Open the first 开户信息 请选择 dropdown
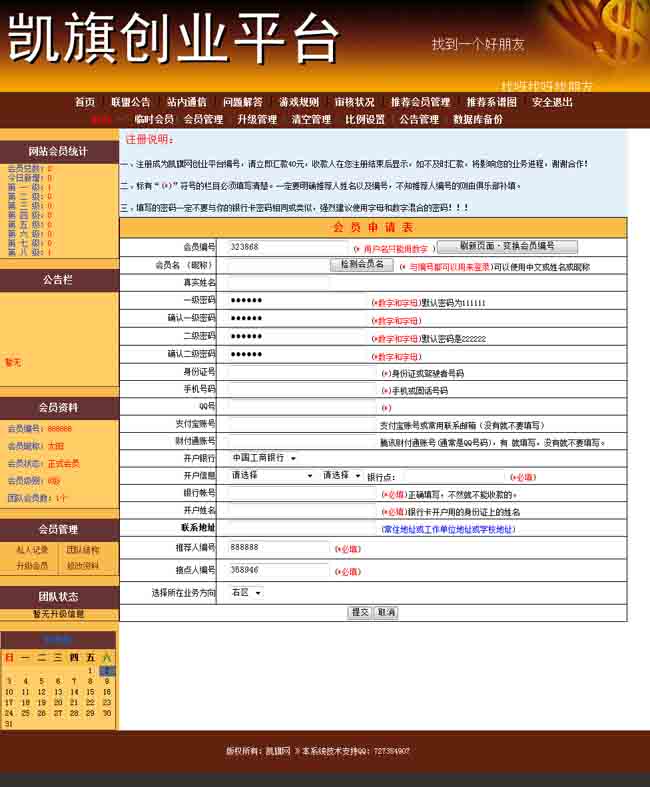 coord(272,476)
